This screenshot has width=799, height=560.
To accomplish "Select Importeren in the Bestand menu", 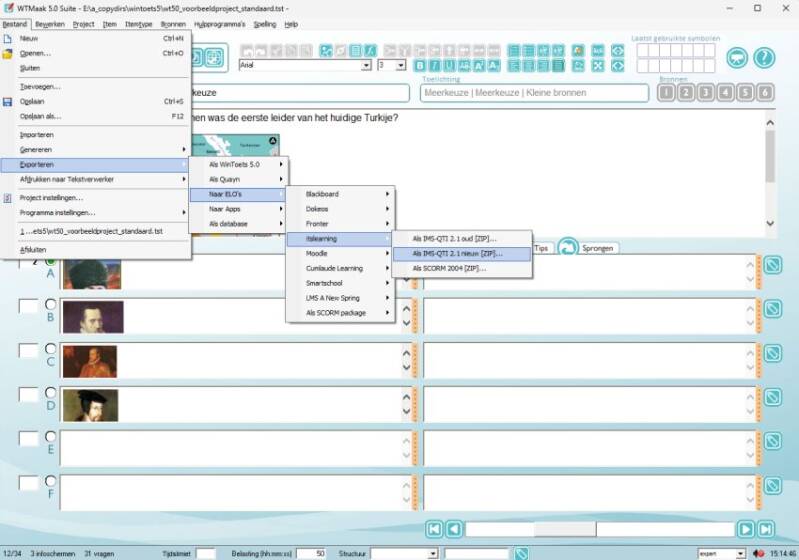I will 96,135.
